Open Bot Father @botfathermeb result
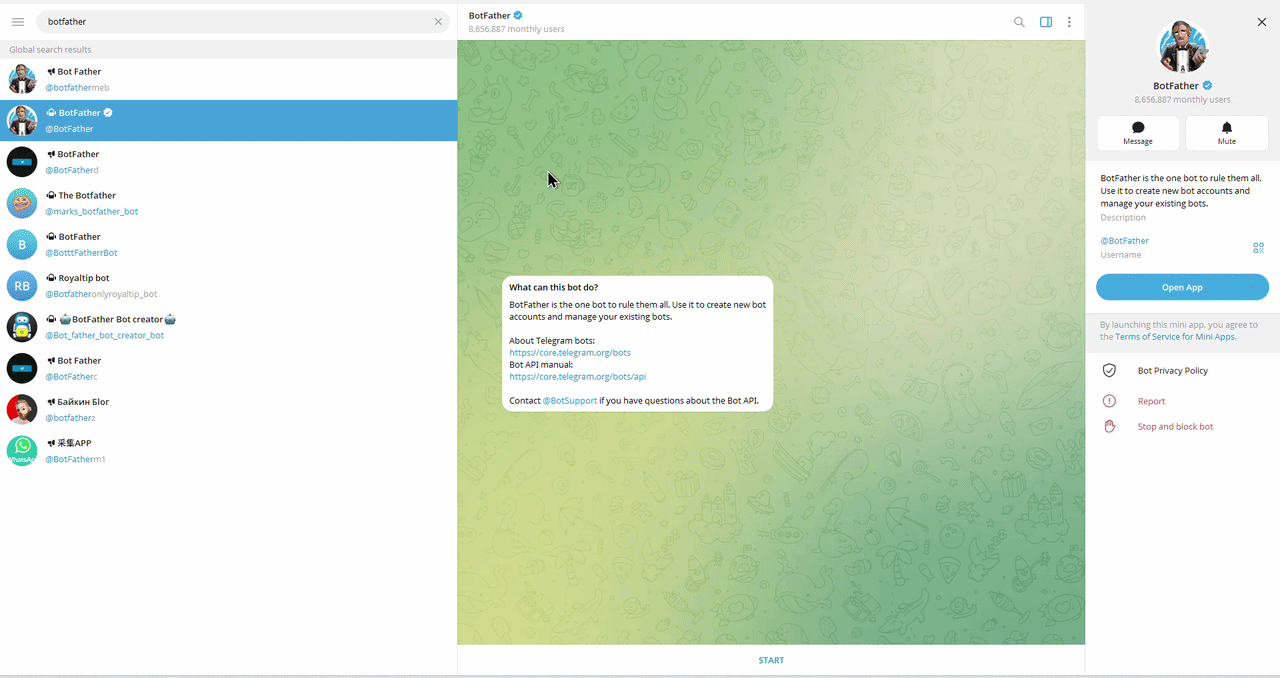 pyautogui.click(x=228, y=79)
